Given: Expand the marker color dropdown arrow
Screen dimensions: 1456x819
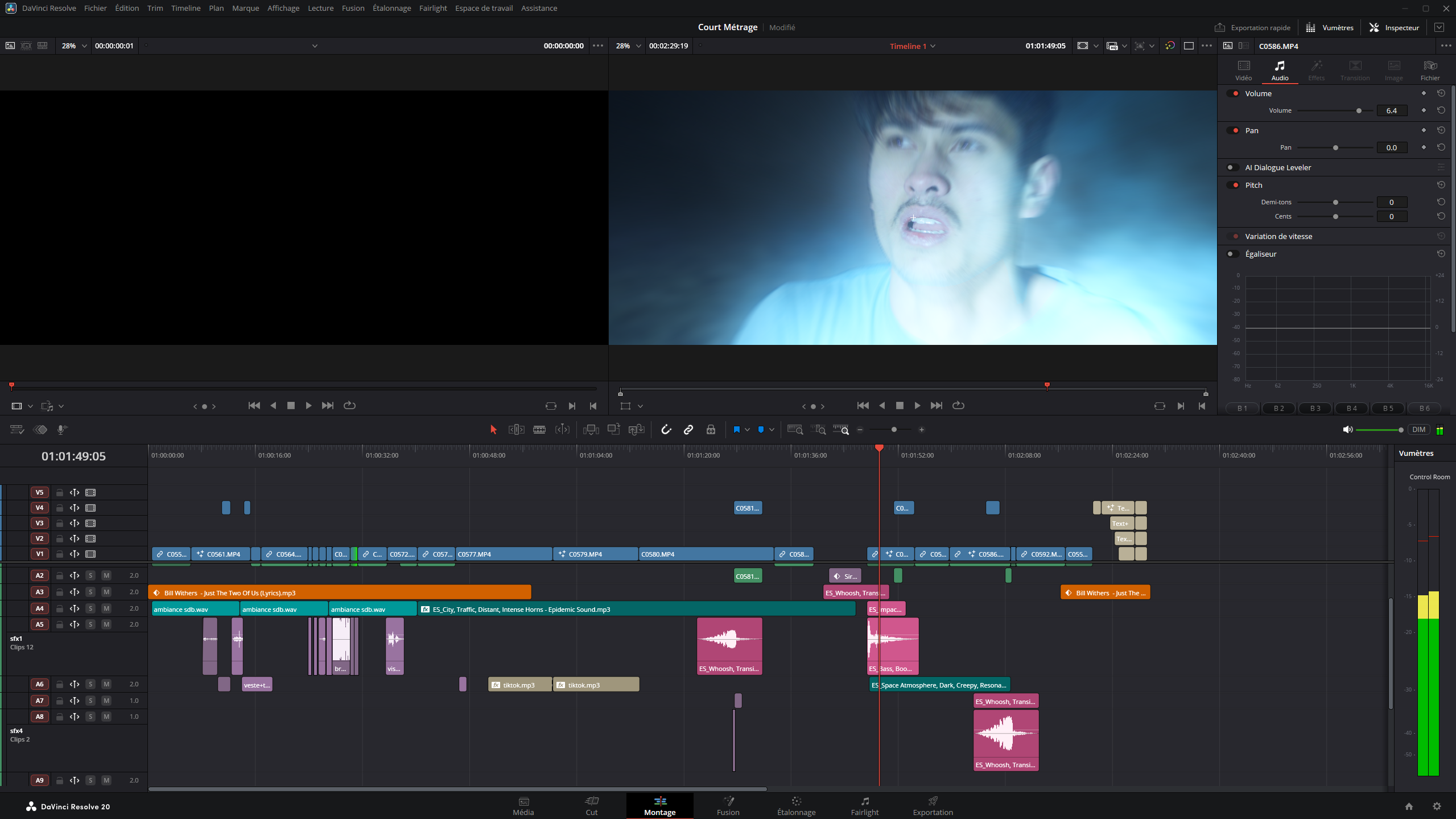Looking at the screenshot, I should pos(772,430).
